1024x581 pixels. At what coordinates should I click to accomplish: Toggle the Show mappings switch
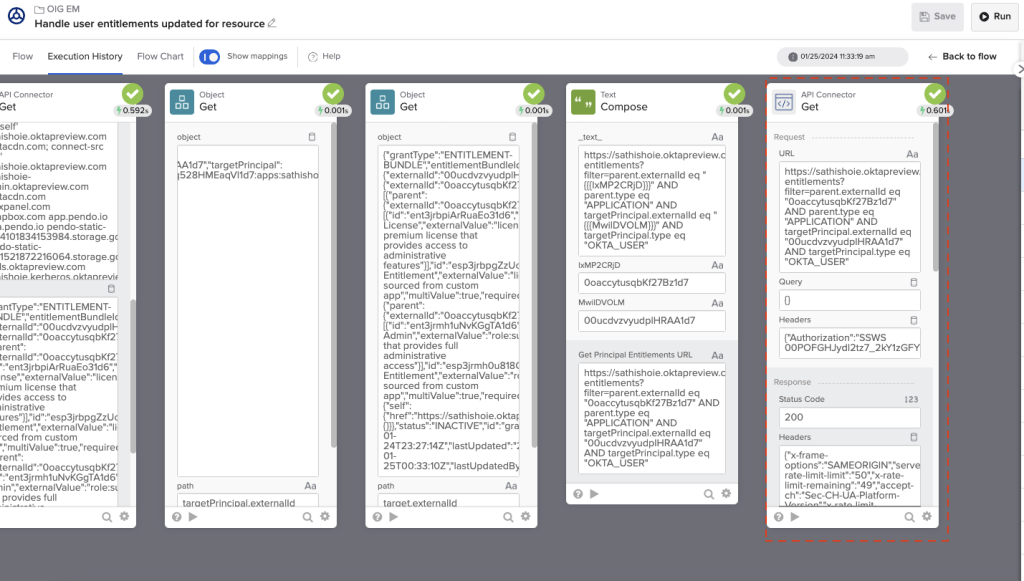point(210,56)
